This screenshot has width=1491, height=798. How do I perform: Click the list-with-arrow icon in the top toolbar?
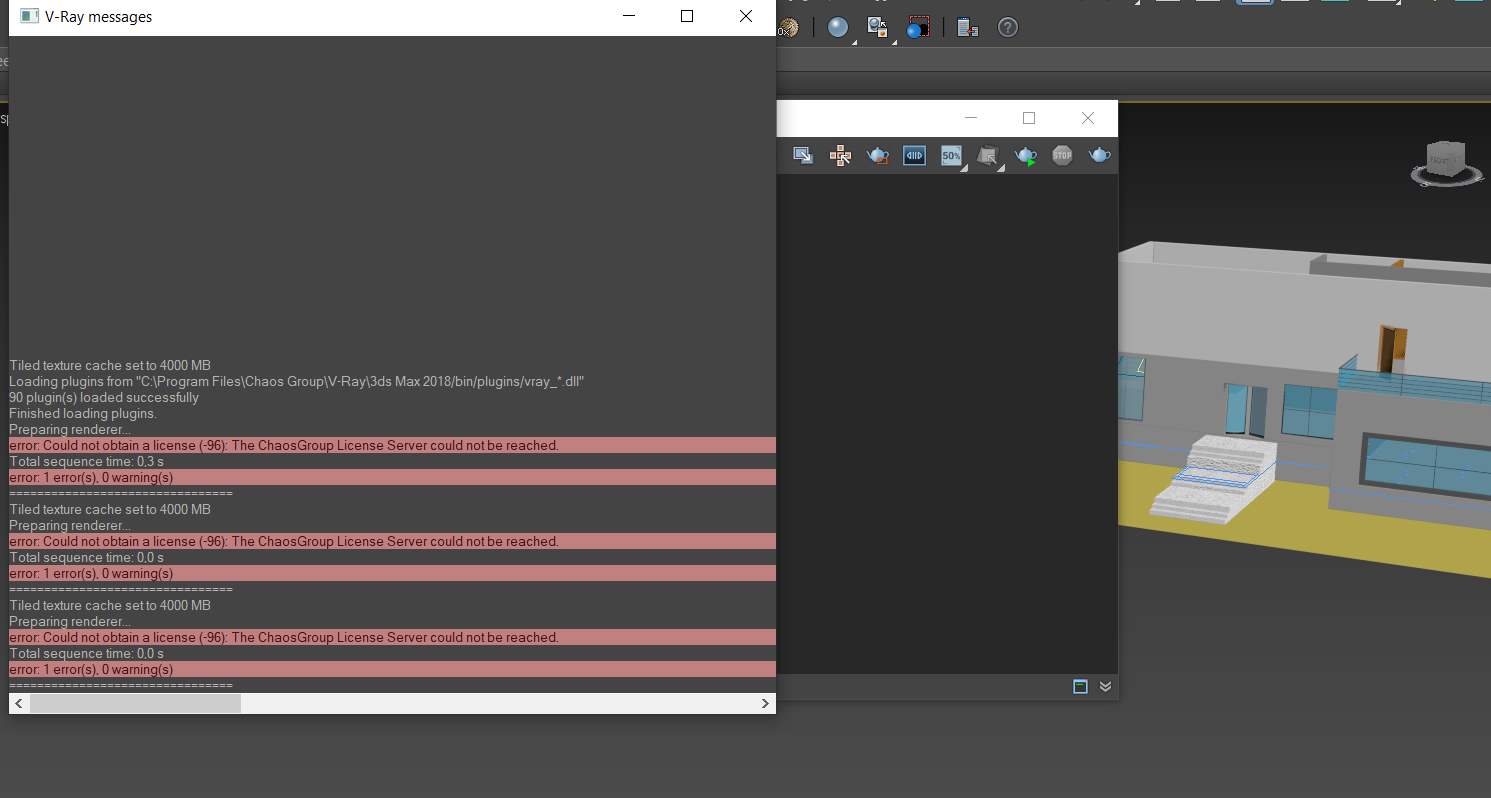(967, 28)
